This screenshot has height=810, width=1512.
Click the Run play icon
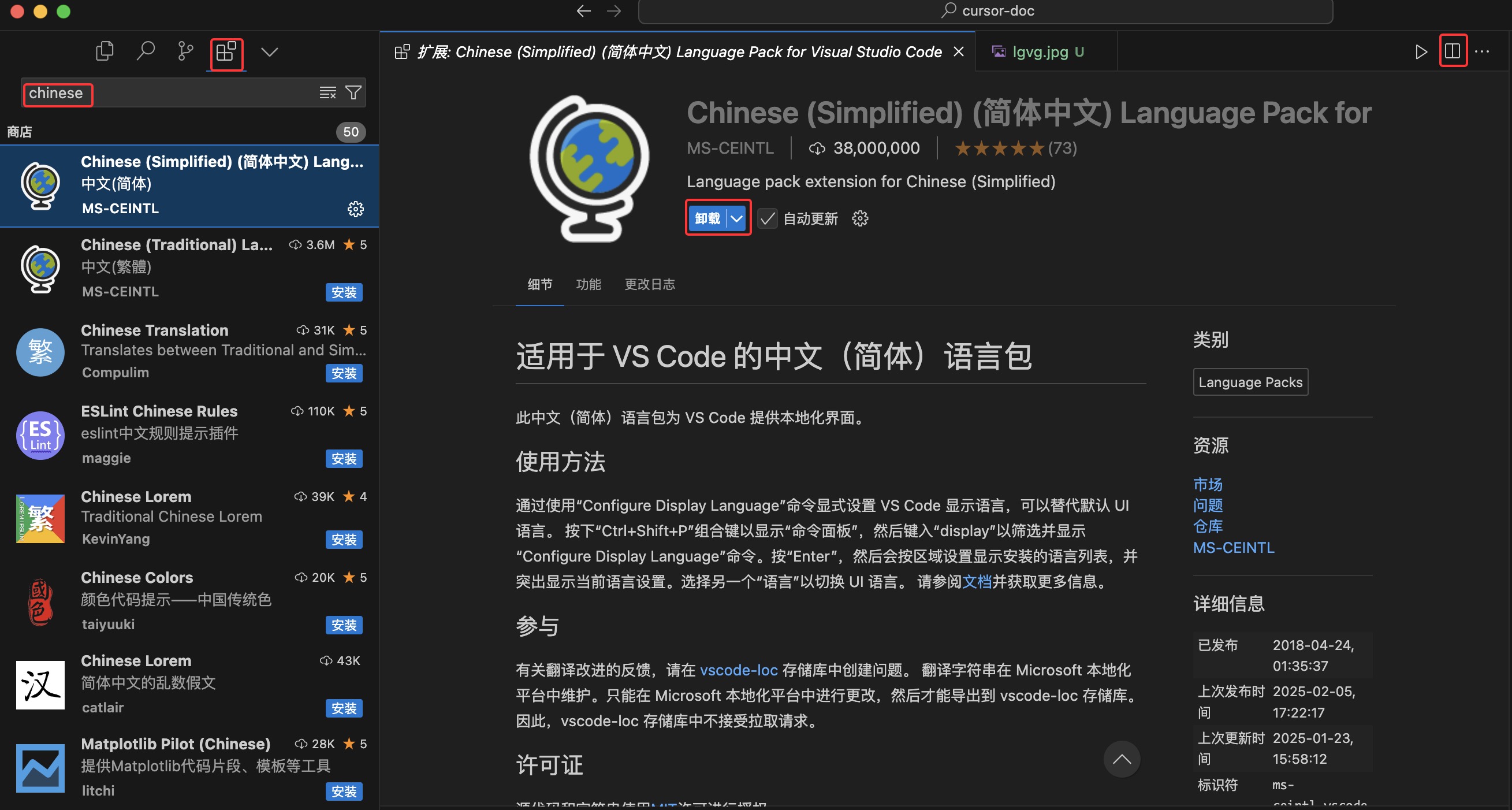pyautogui.click(x=1420, y=51)
